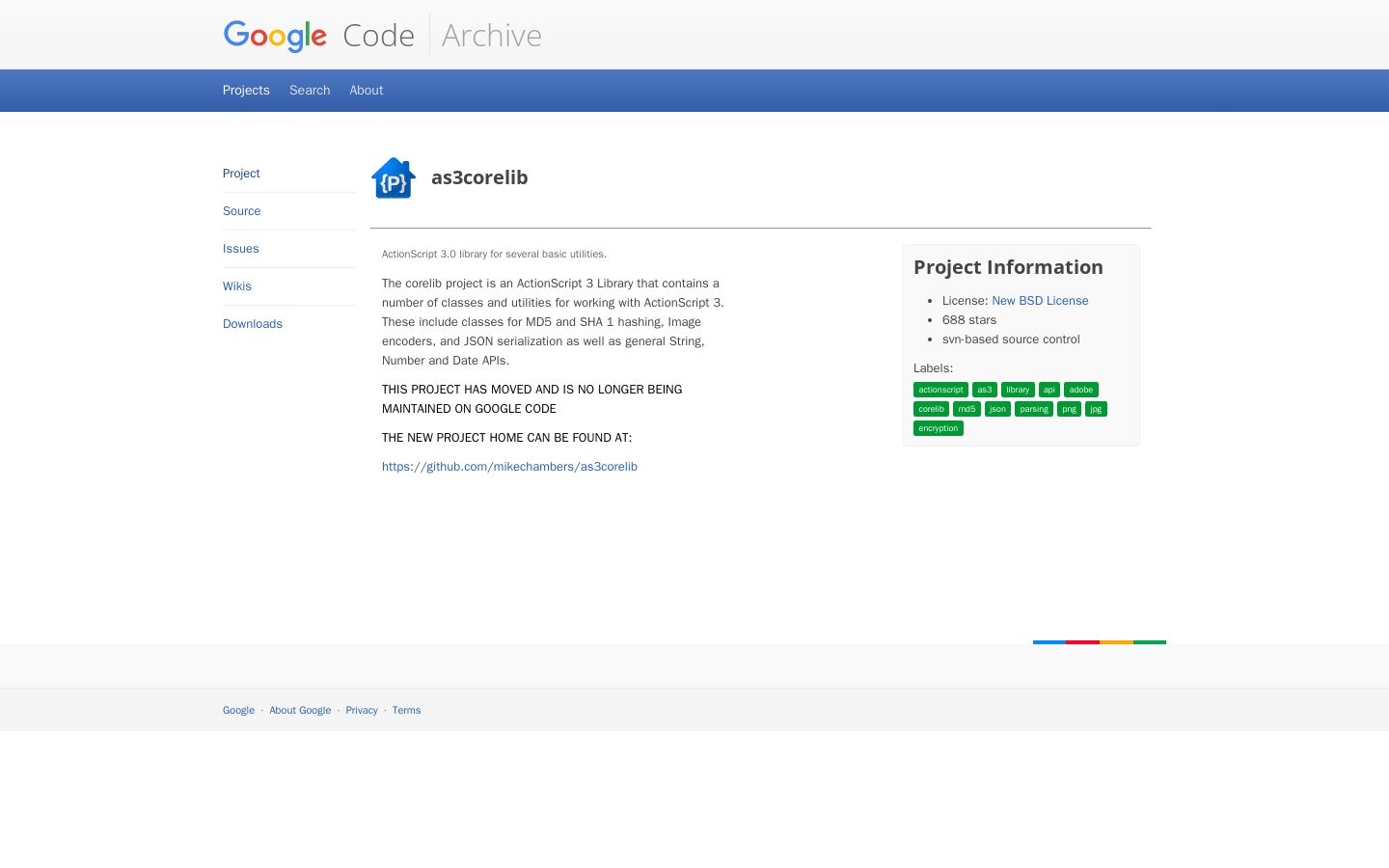Screen dimensions: 1389x868
Task: Select Project in the left sidebar
Action: (x=241, y=174)
